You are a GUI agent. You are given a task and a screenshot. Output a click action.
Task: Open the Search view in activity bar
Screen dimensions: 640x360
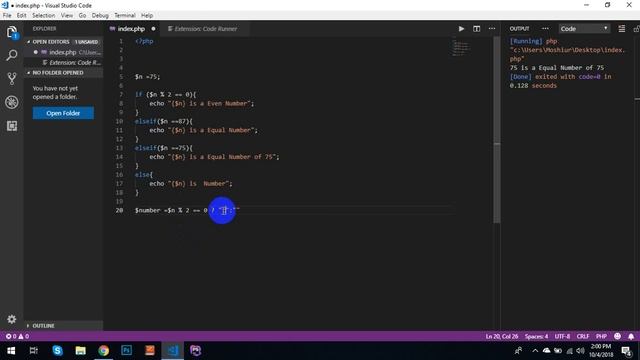(x=12, y=55)
